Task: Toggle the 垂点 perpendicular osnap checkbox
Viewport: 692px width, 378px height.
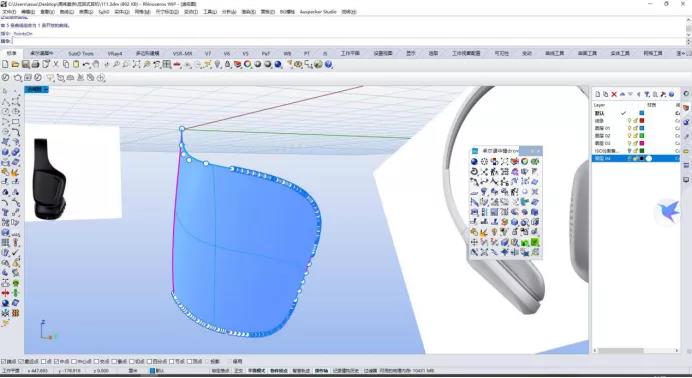Action: (x=114, y=361)
